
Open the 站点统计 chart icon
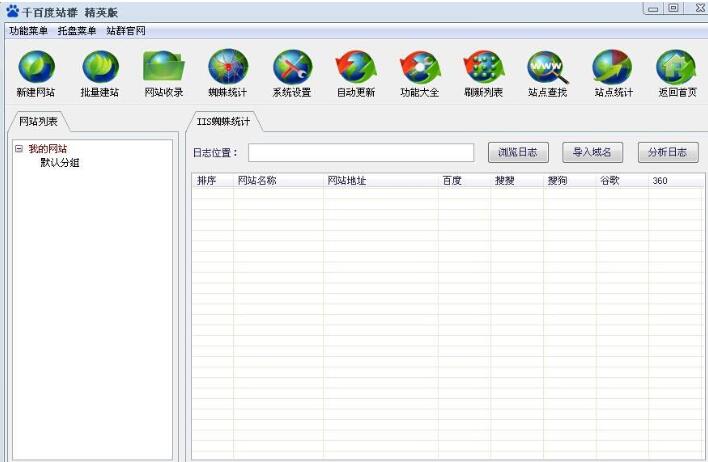pyautogui.click(x=613, y=67)
